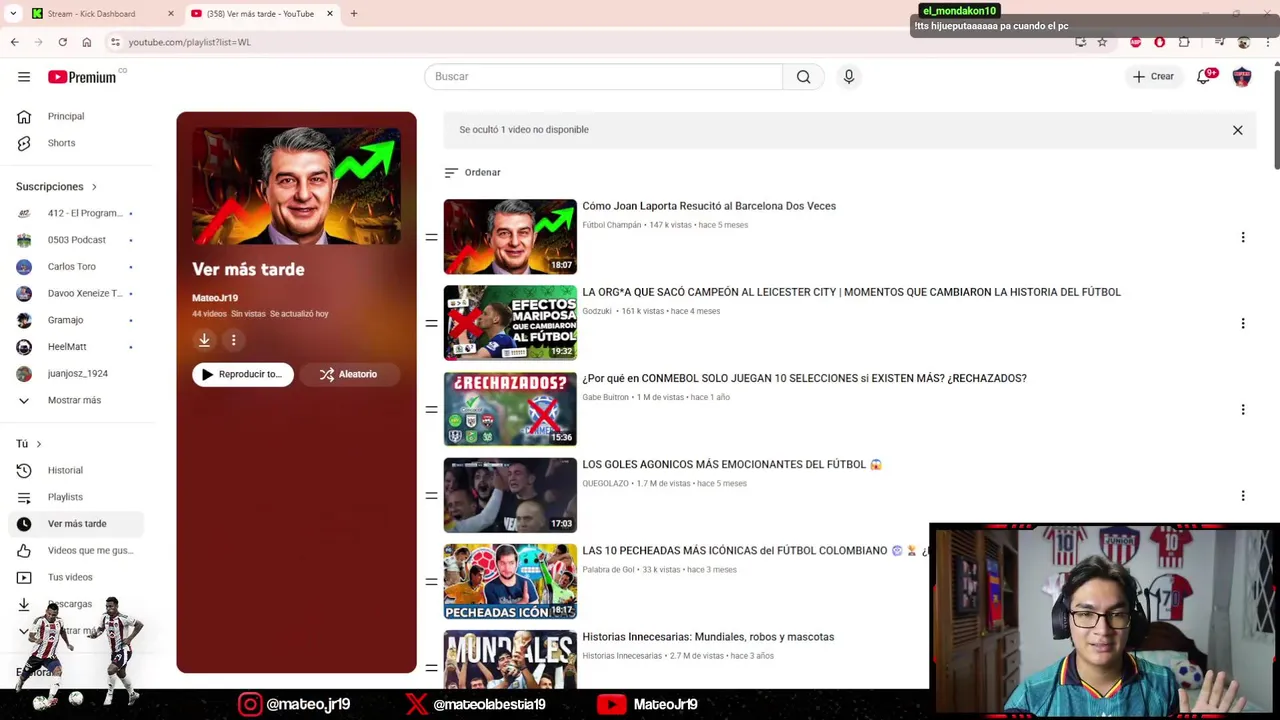This screenshot has width=1280, height=720.
Task: Open Fútbol Champán channel link
Action: click(612, 225)
